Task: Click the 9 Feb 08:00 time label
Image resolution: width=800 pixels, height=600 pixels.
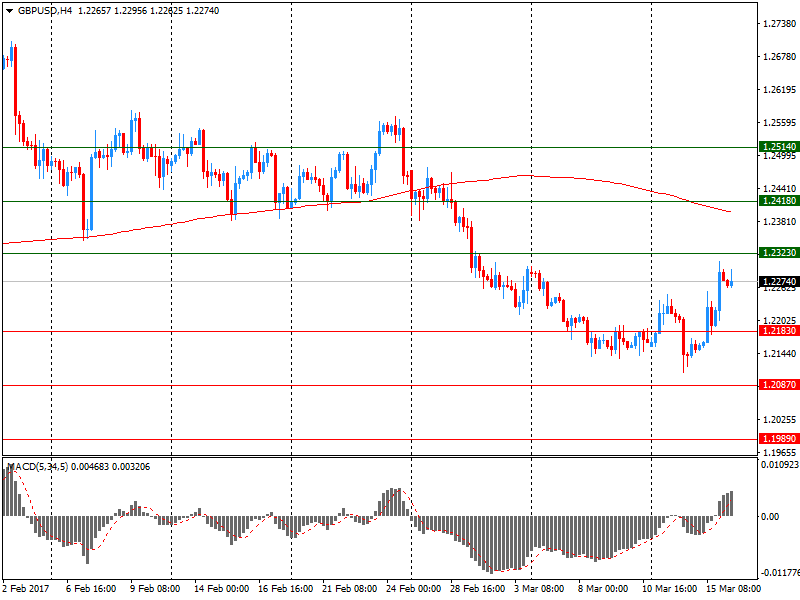Action: (x=155, y=589)
